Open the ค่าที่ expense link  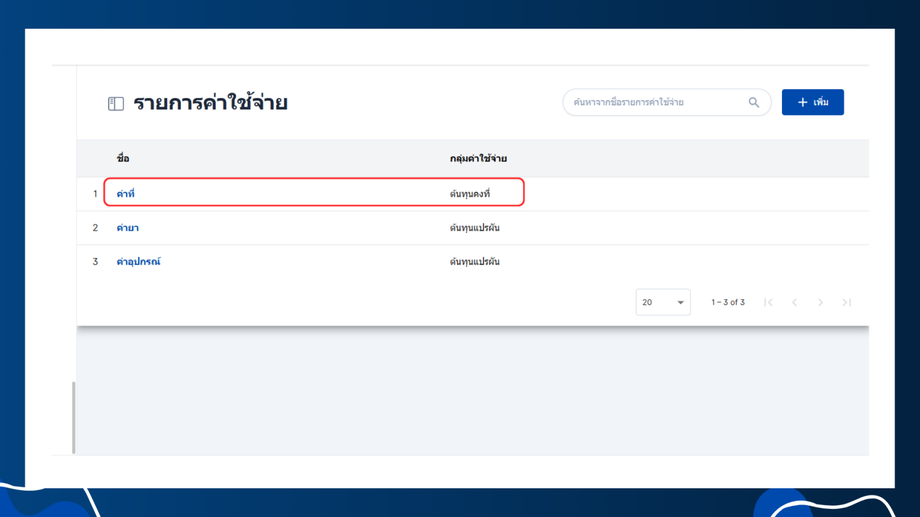pos(125,194)
